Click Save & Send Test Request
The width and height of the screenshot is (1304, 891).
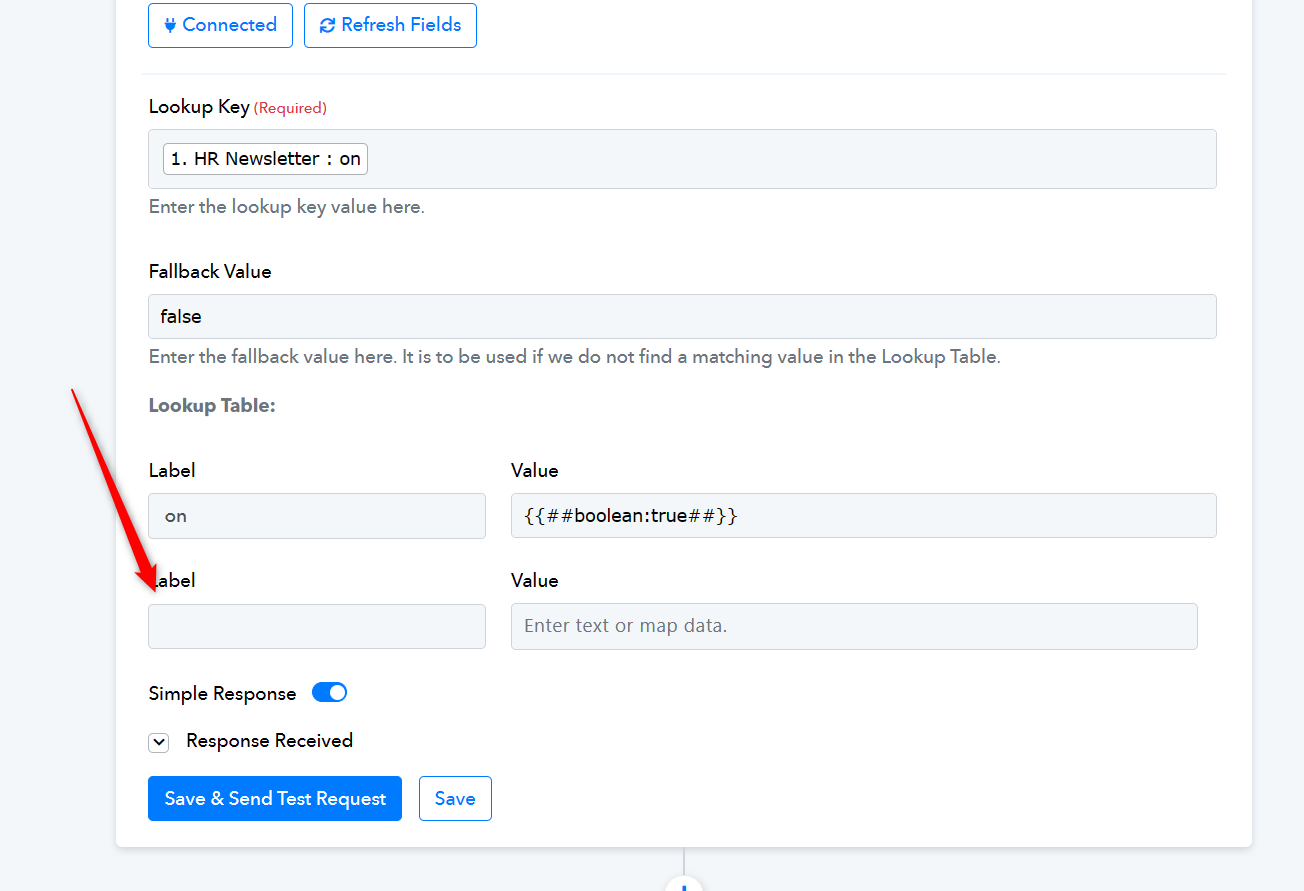click(x=275, y=798)
